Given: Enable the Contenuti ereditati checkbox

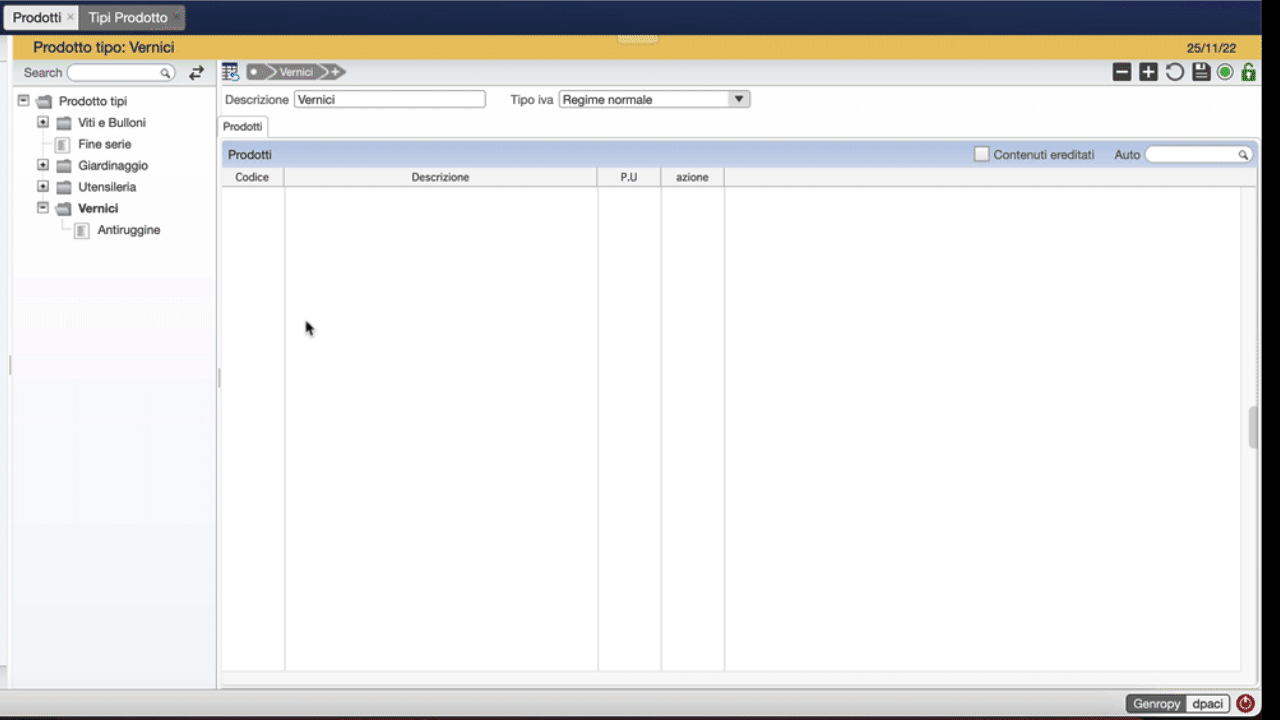Looking at the screenshot, I should [982, 154].
